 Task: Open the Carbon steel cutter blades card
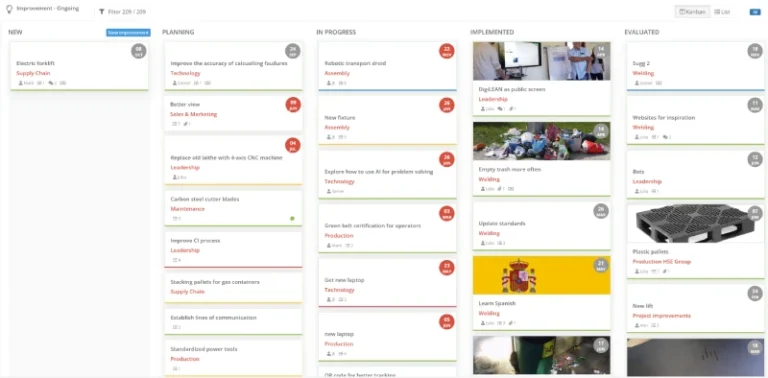click(205, 199)
